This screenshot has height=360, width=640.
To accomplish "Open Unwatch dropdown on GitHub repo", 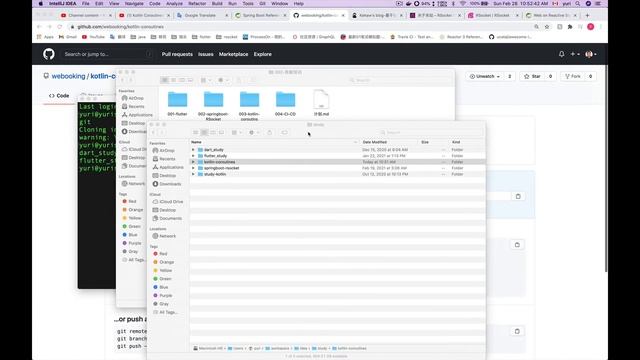I will (484, 76).
